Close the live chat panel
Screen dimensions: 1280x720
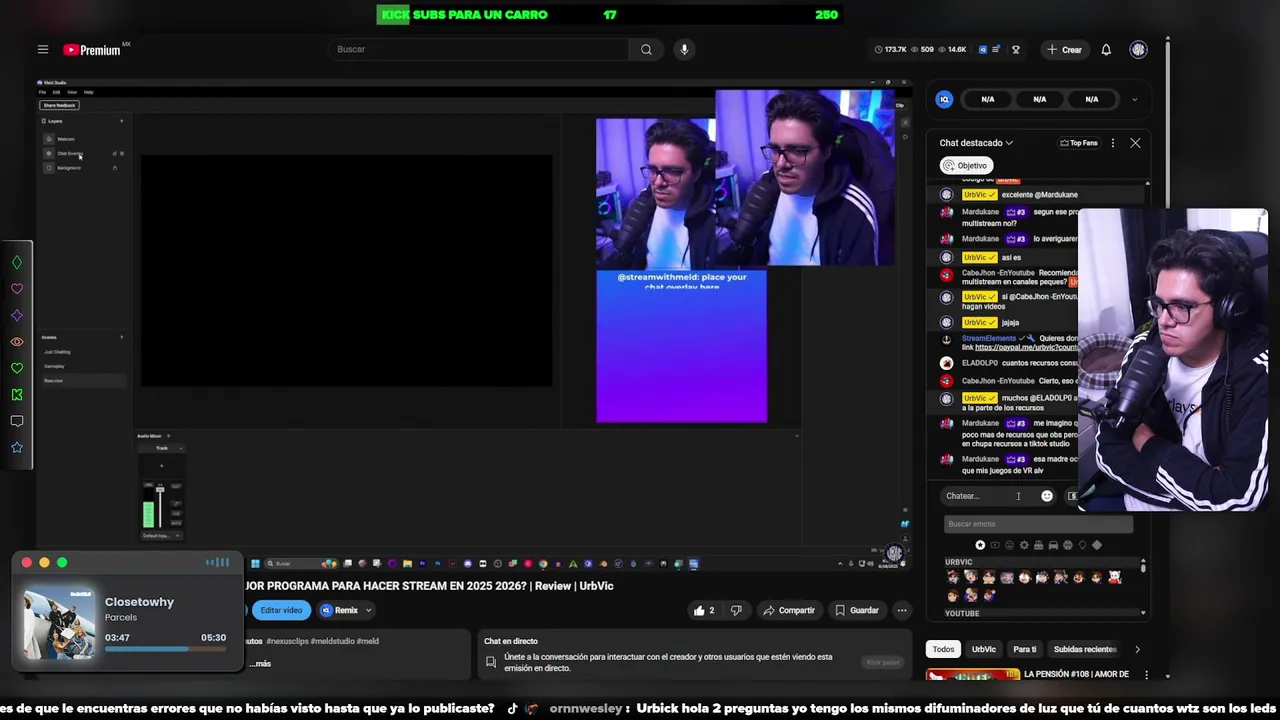(x=1135, y=143)
